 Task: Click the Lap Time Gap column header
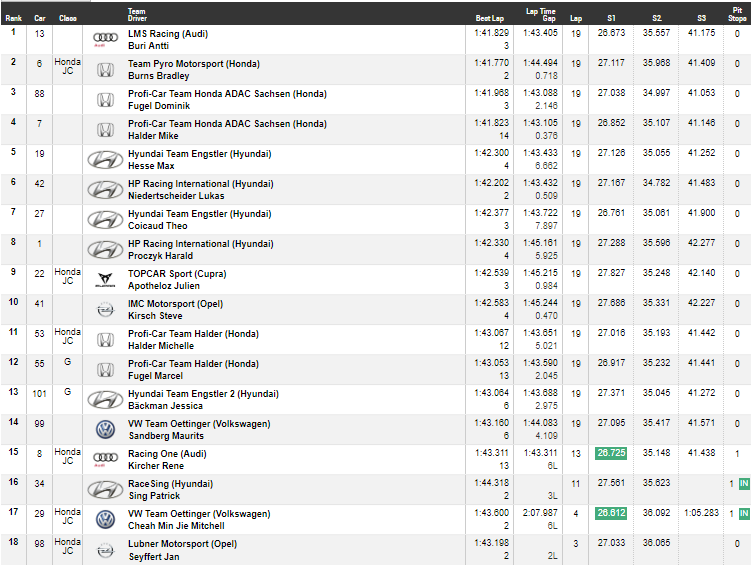coord(541,14)
